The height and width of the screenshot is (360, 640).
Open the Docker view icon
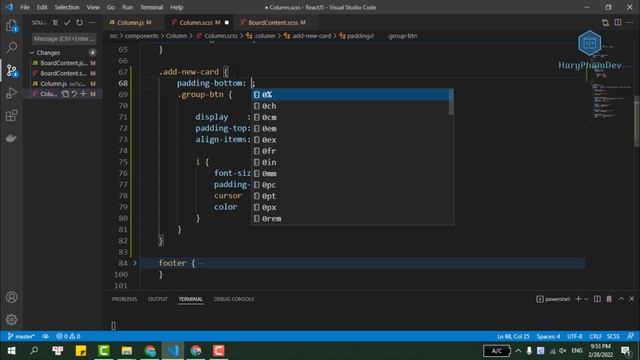(x=11, y=138)
